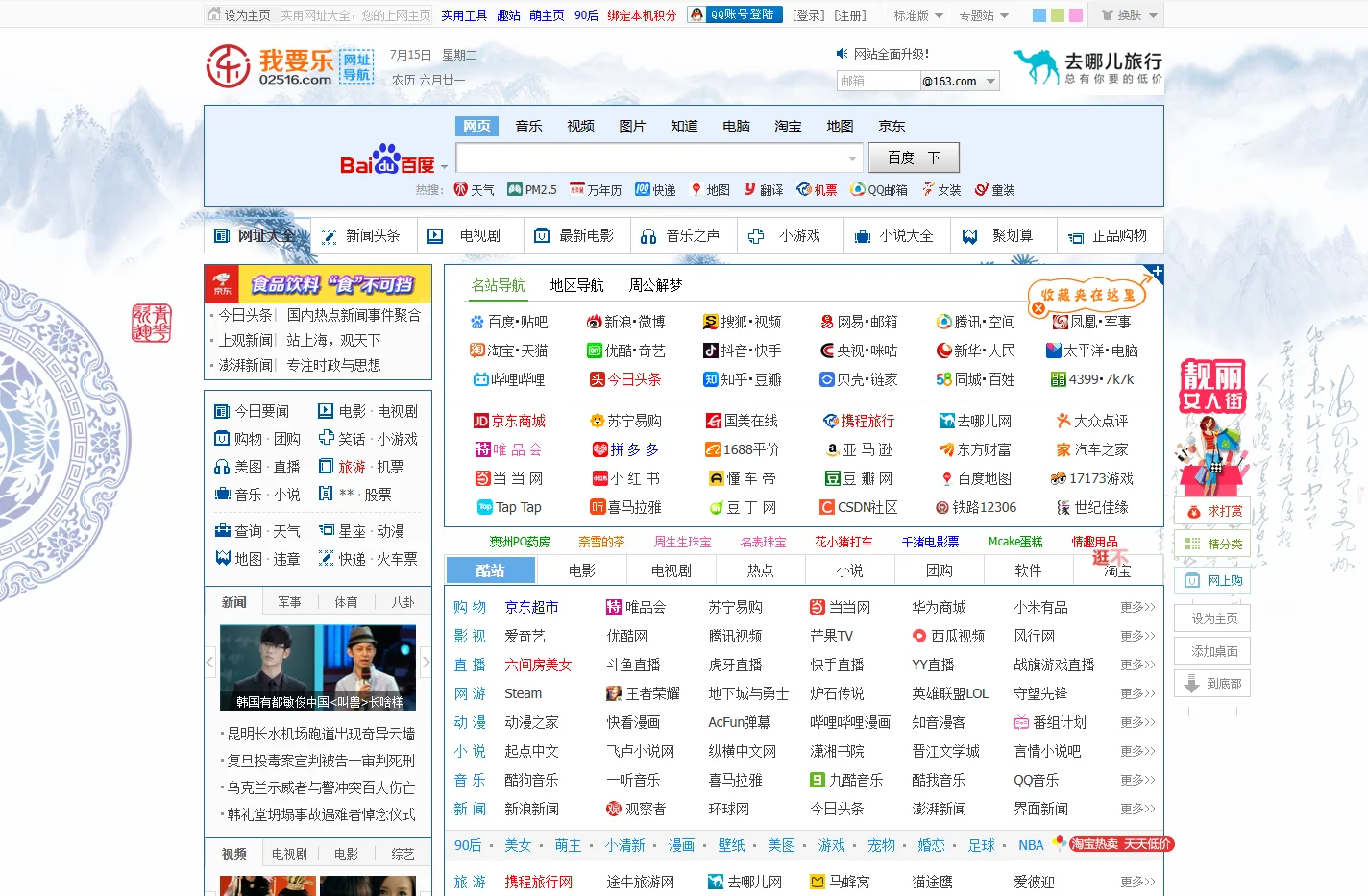
Task: Expand more links in 影视 row
Action: pyautogui.click(x=1137, y=636)
